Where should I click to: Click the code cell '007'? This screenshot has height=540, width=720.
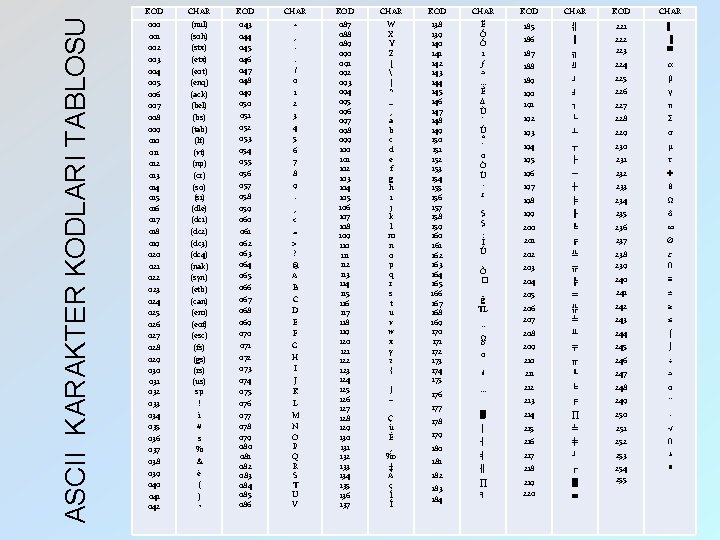coord(154,106)
